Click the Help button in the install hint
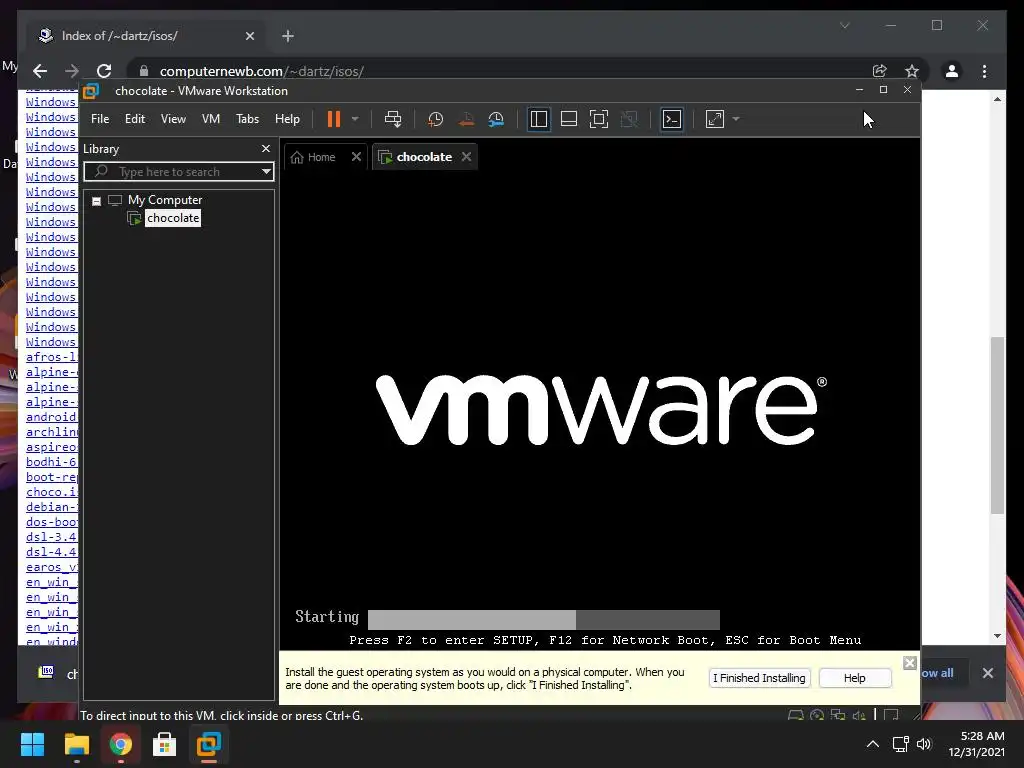This screenshot has width=1024, height=768. 854,678
